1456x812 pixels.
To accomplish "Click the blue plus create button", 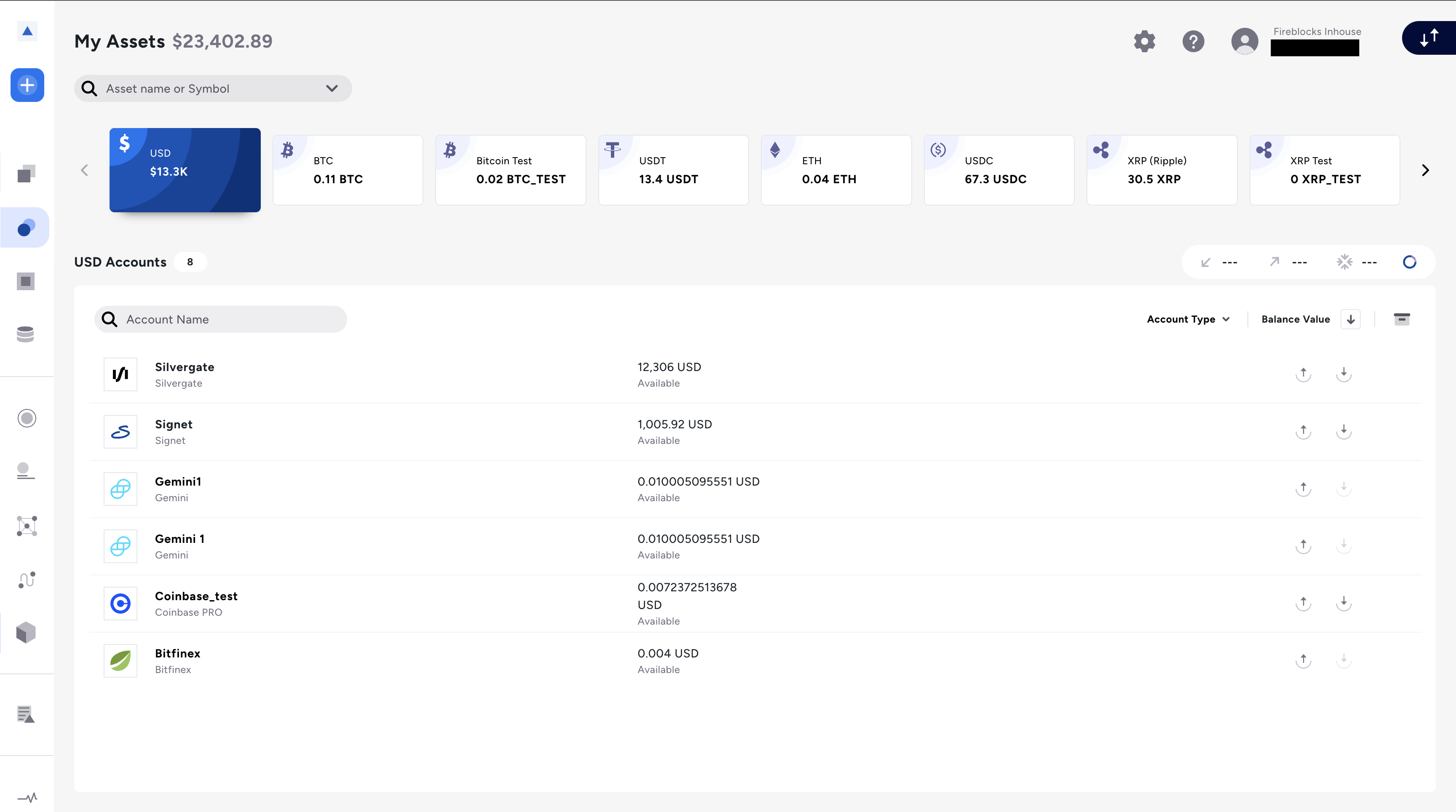I will point(27,85).
